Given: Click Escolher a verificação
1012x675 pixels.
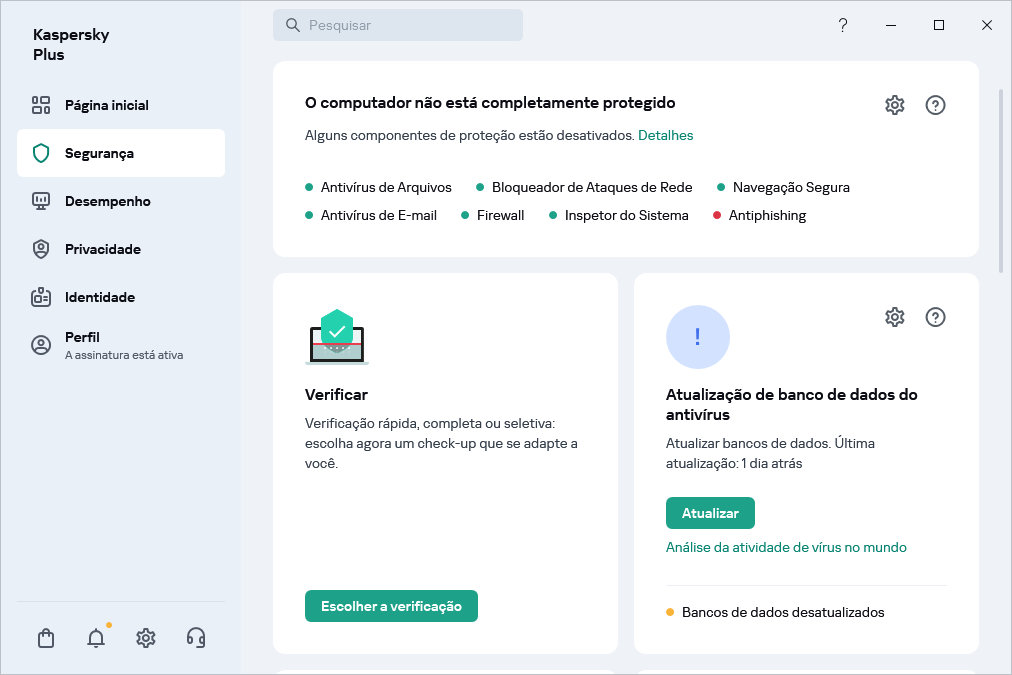Looking at the screenshot, I should 391,606.
